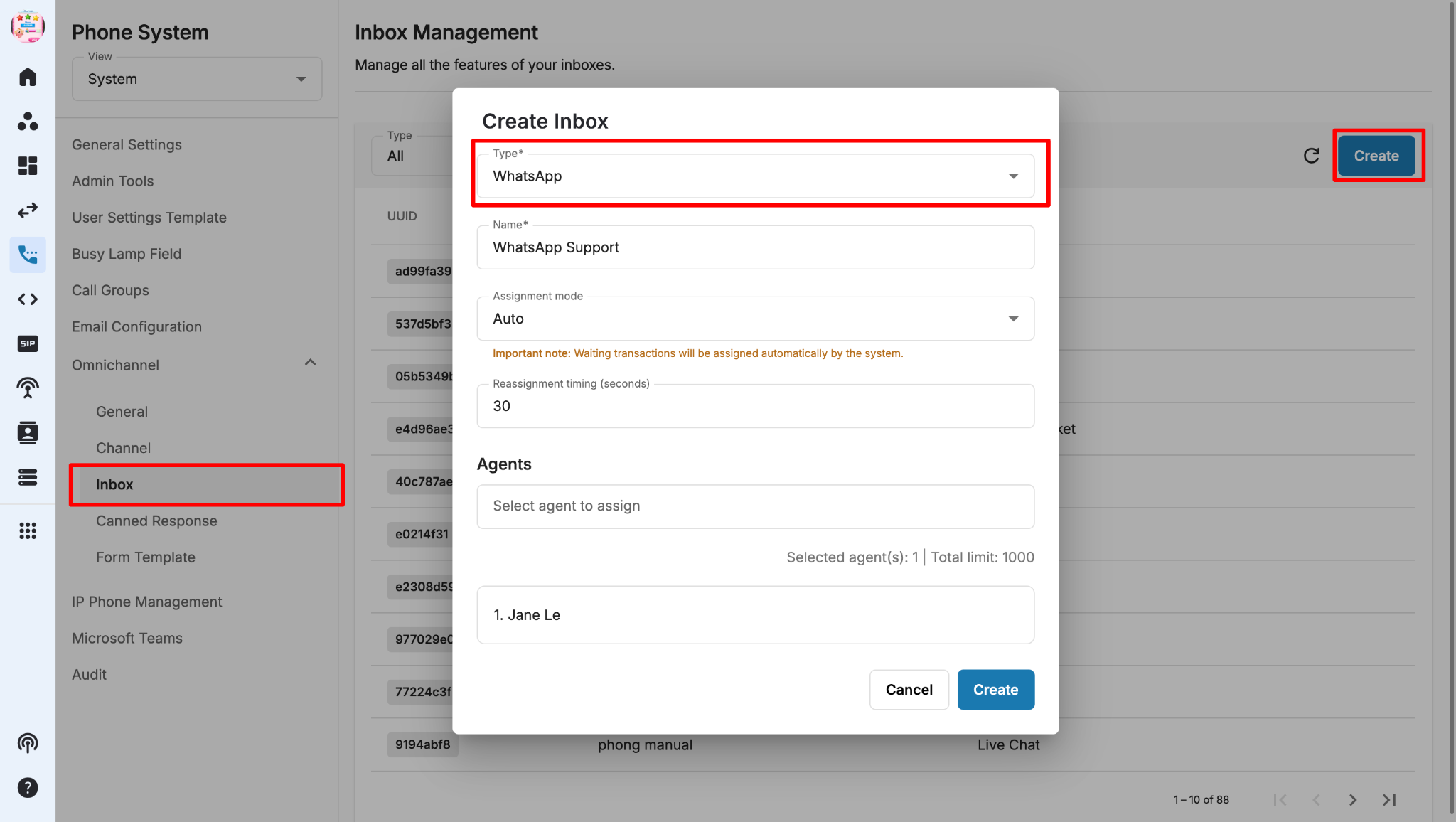Open the Type filter showing All
Viewport: 1456px width, 822px height.
point(412,156)
